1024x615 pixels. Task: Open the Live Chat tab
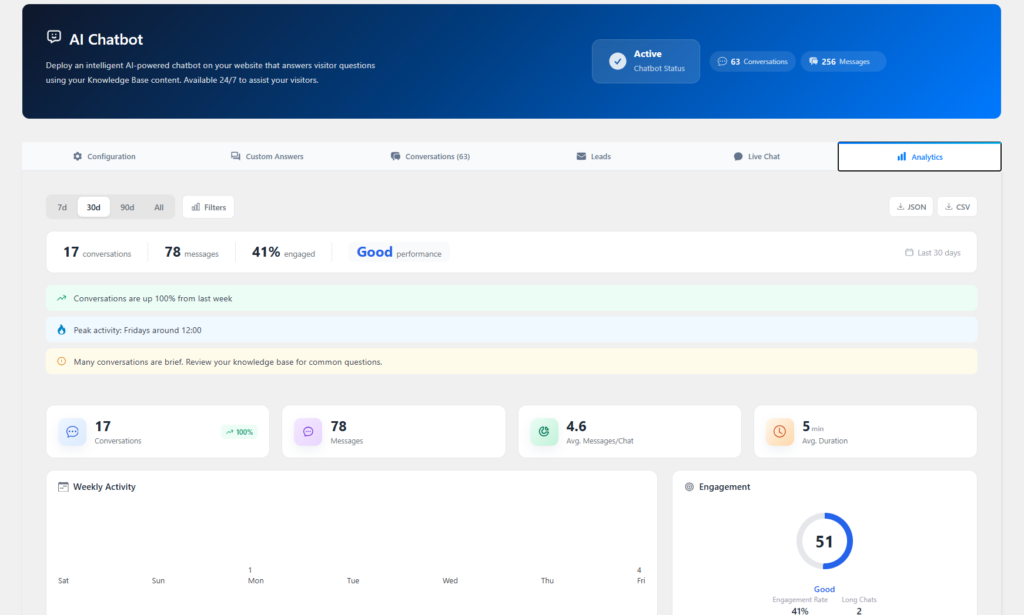(x=757, y=156)
